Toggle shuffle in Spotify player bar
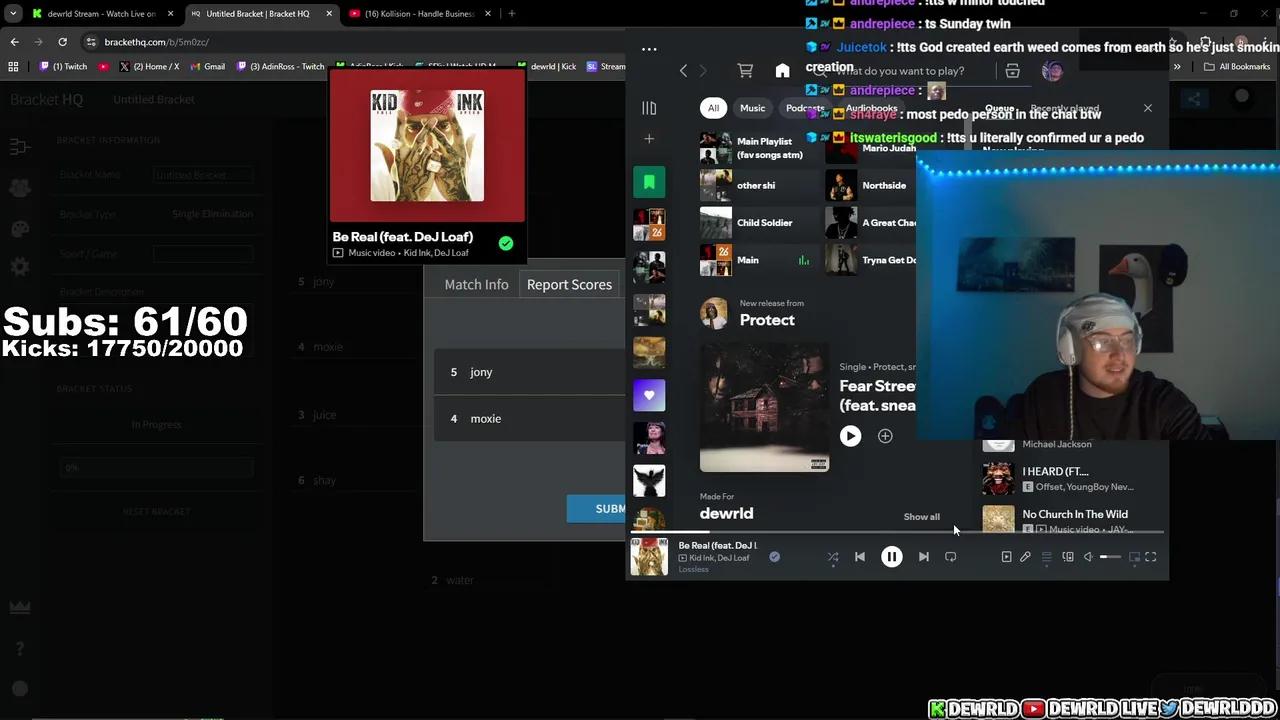Image resolution: width=1280 pixels, height=720 pixels. pyautogui.click(x=832, y=557)
